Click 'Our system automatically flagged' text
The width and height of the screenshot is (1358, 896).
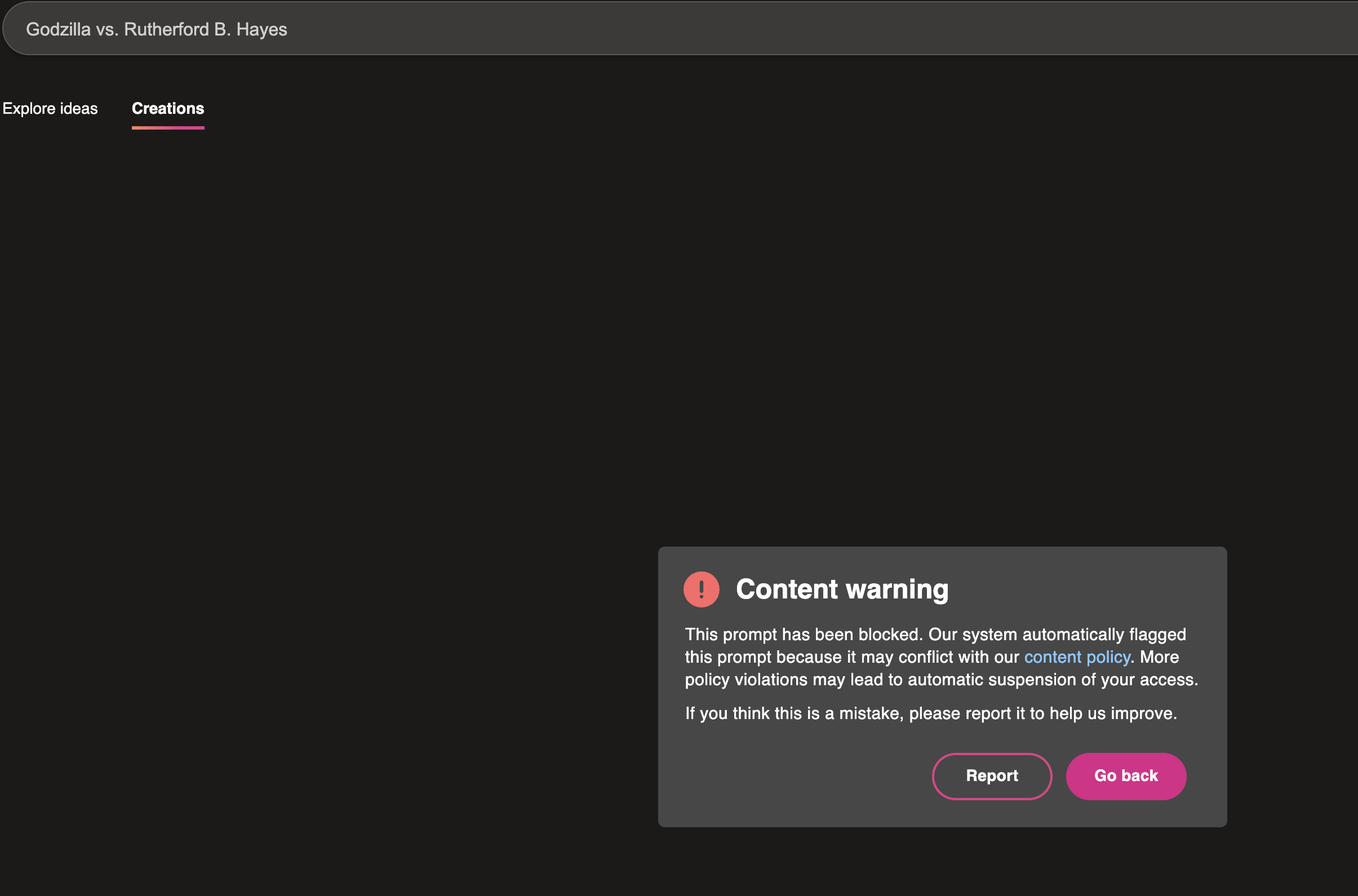[x=1057, y=635]
